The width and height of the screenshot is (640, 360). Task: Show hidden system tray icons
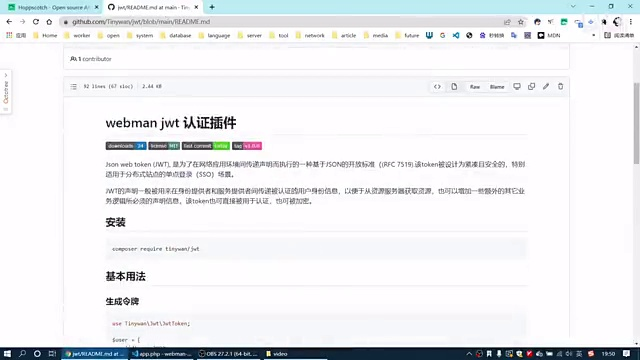point(469,354)
